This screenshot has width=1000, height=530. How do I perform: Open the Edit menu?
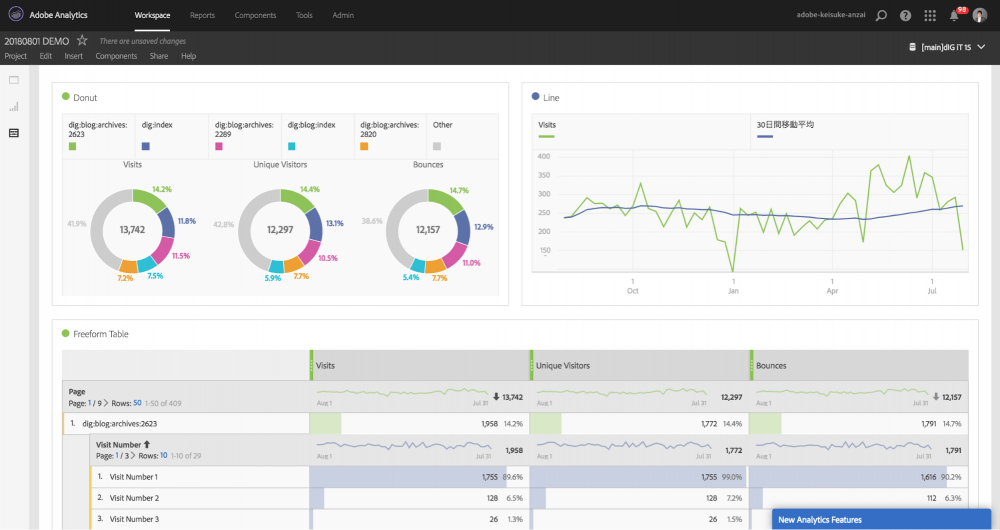point(45,56)
